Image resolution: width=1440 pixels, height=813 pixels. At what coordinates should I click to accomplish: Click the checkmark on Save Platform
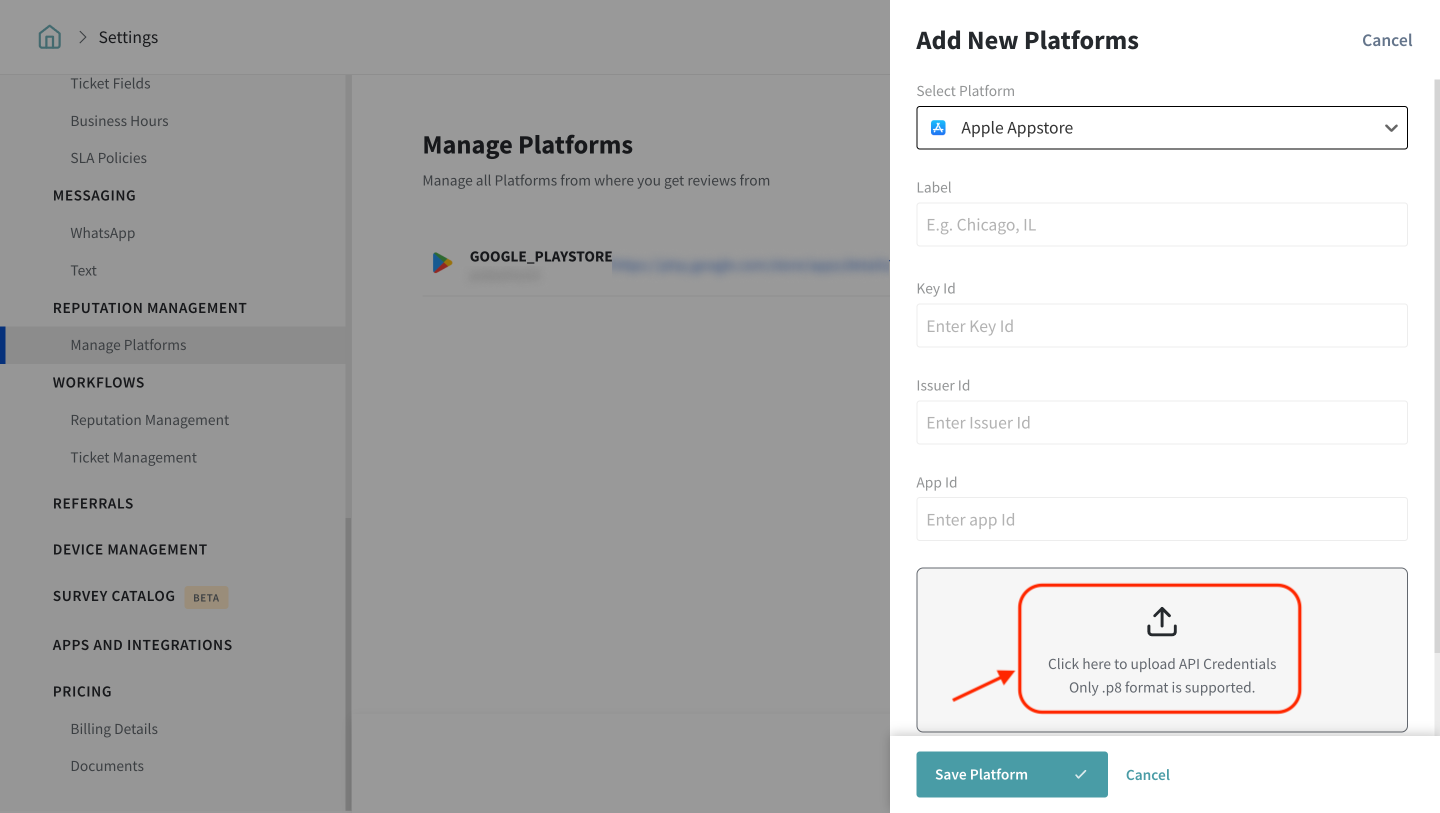[x=1081, y=775]
